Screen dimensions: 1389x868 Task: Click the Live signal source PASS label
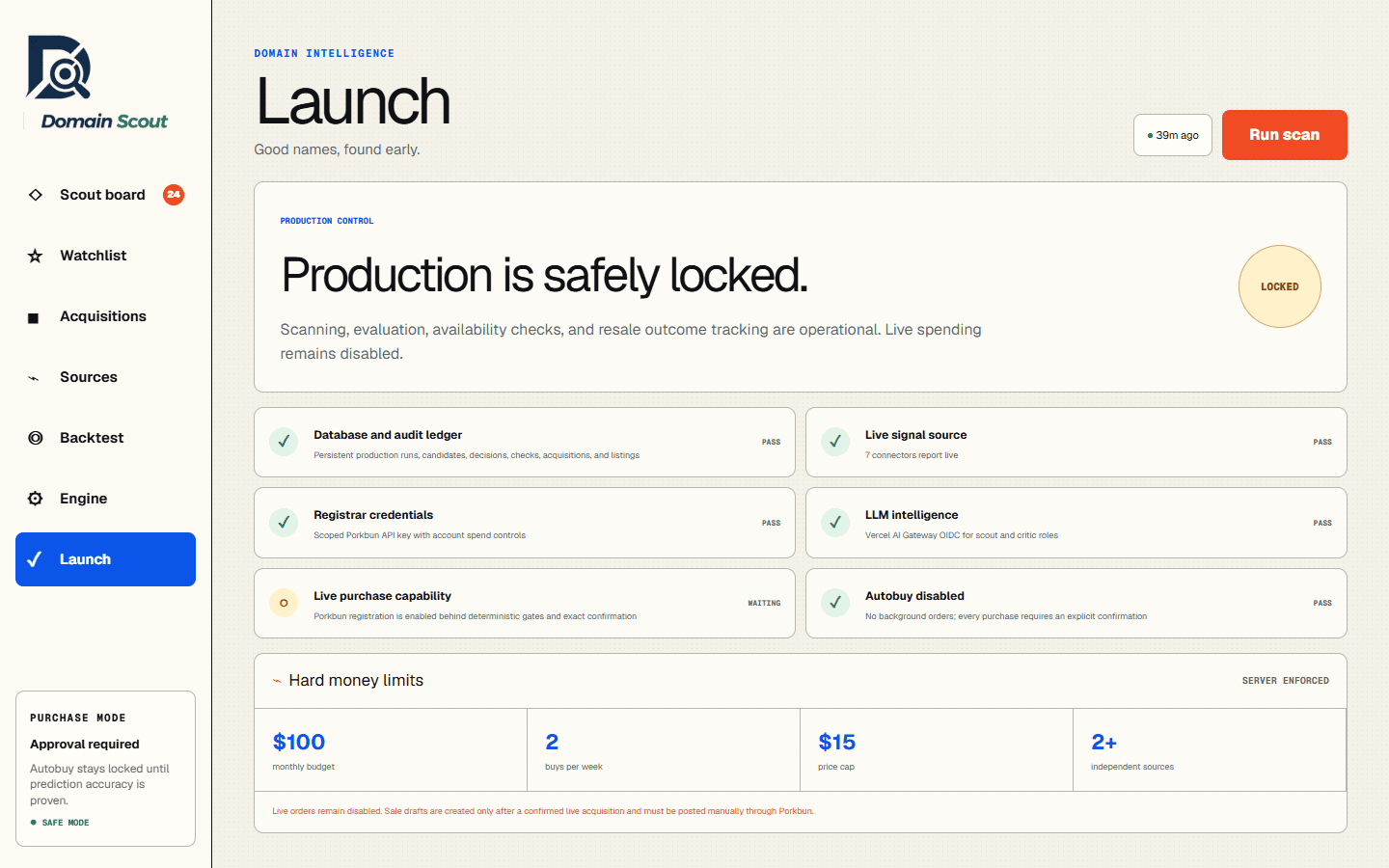pyautogui.click(x=1322, y=442)
